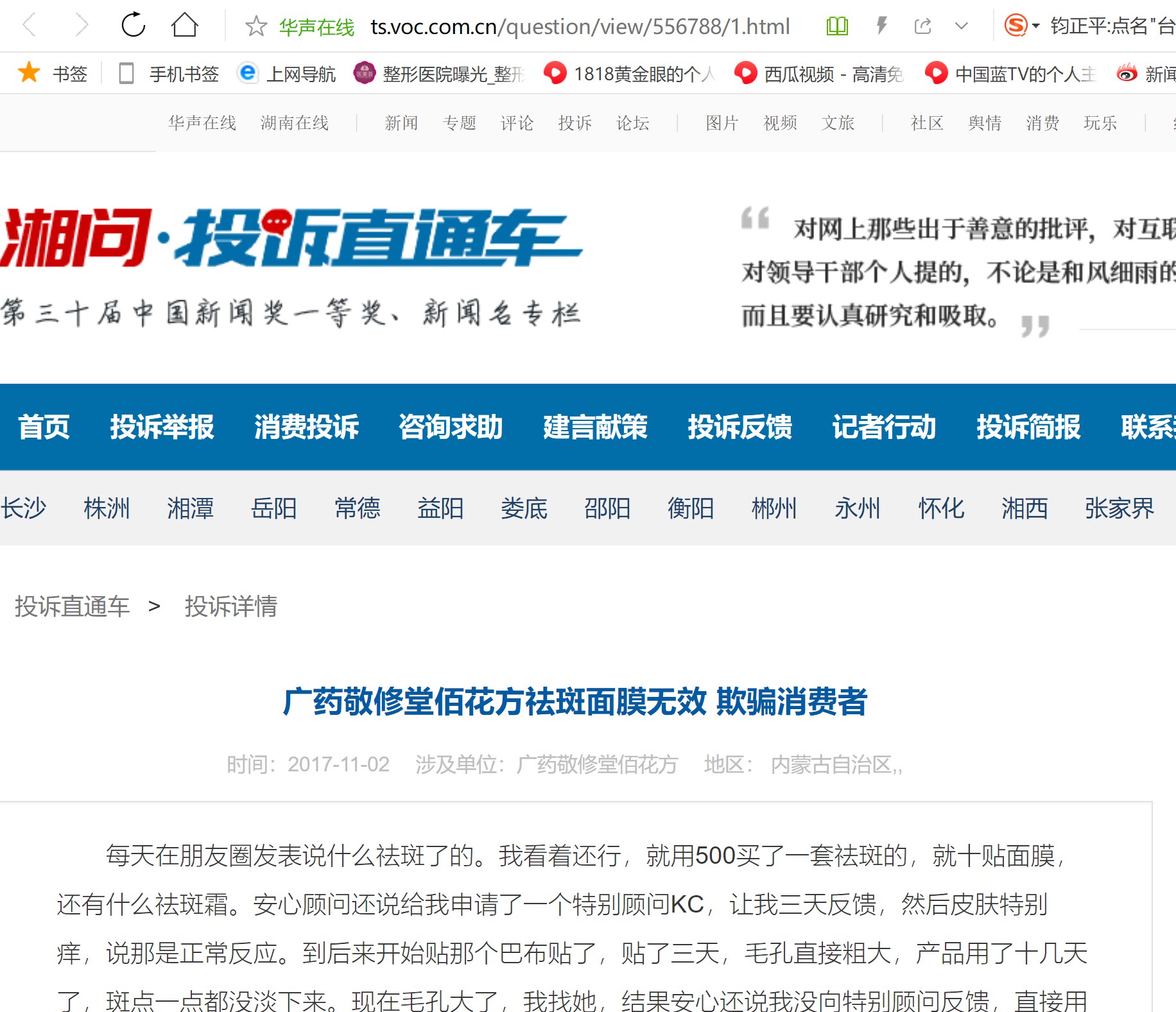
Task: Click the lightning speed-mode icon
Action: (882, 26)
